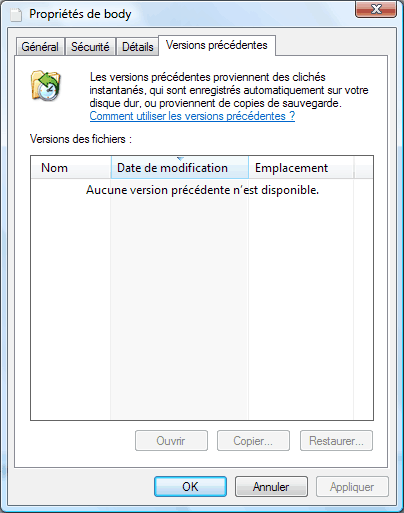Click the previous versions folder clock icon
Viewport: 404px width, 513px height.
[x=46, y=86]
